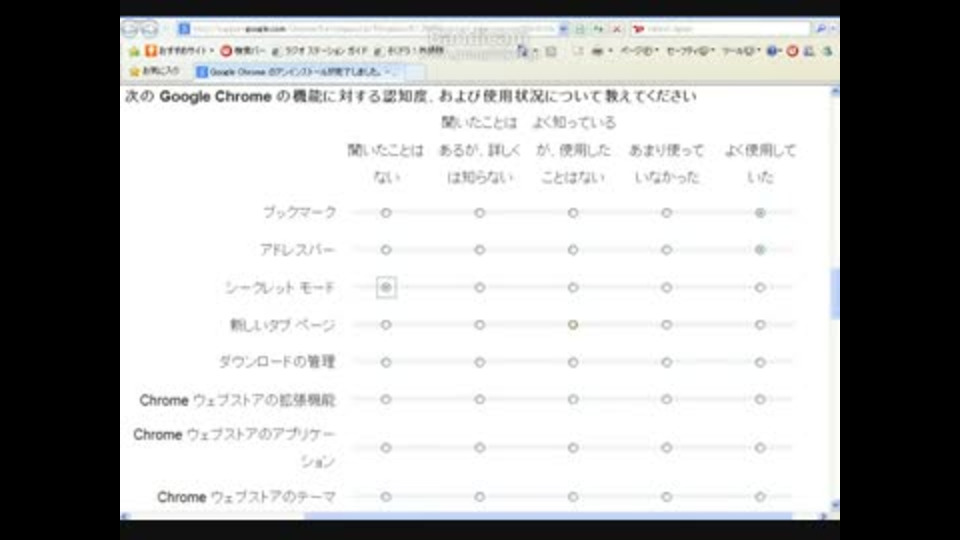Select 新しいタブ ページ よく使用していた radio

click(760, 324)
